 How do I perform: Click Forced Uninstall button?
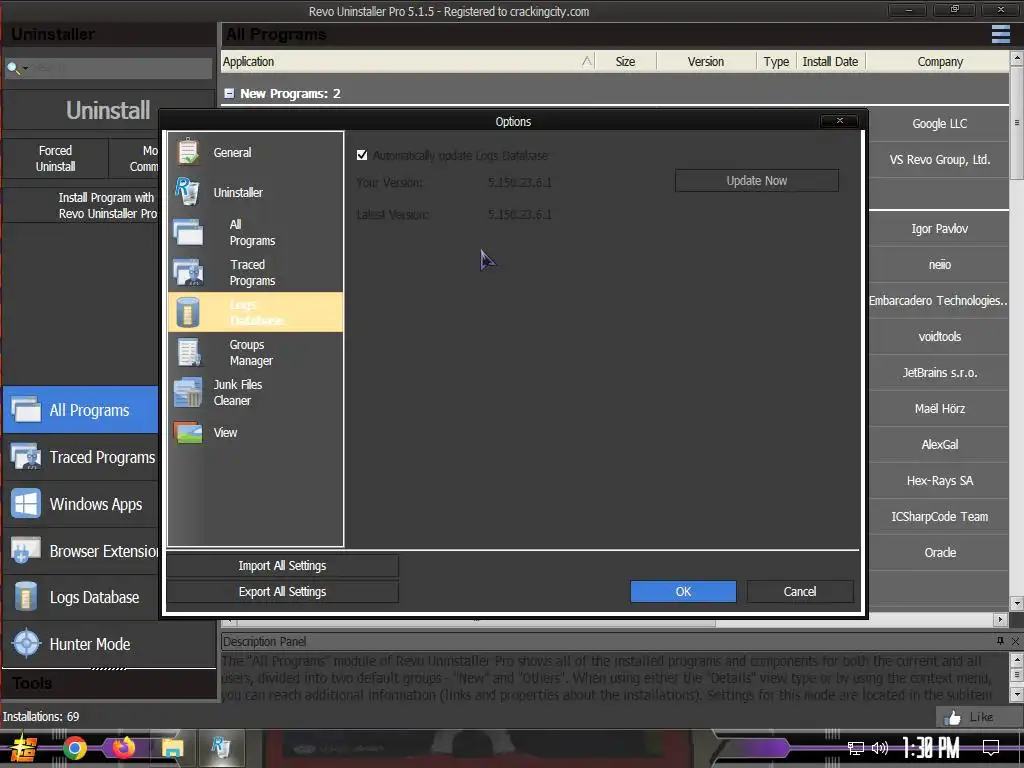pyautogui.click(x=56, y=159)
